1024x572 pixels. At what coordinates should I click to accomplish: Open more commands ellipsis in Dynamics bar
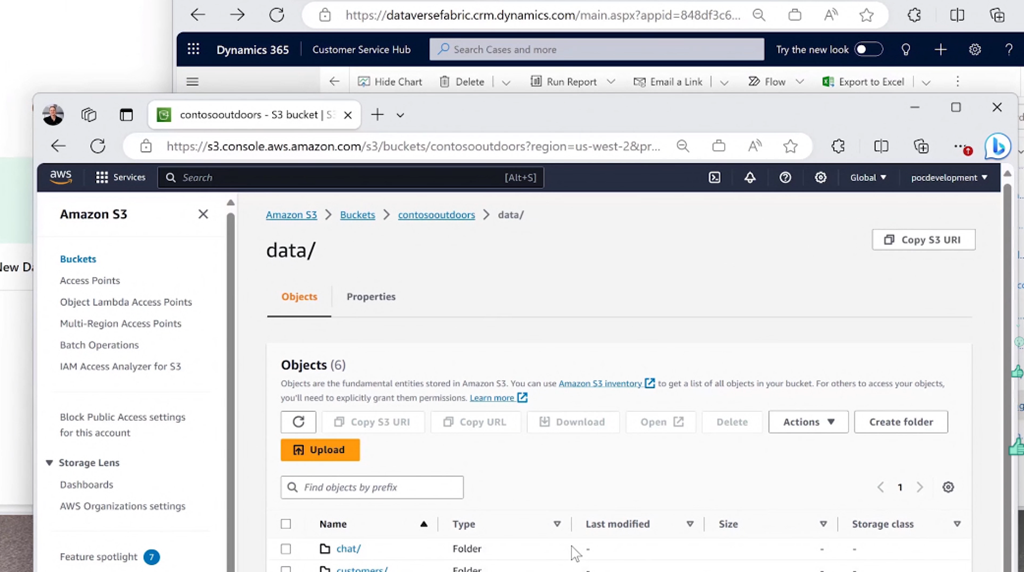[957, 82]
